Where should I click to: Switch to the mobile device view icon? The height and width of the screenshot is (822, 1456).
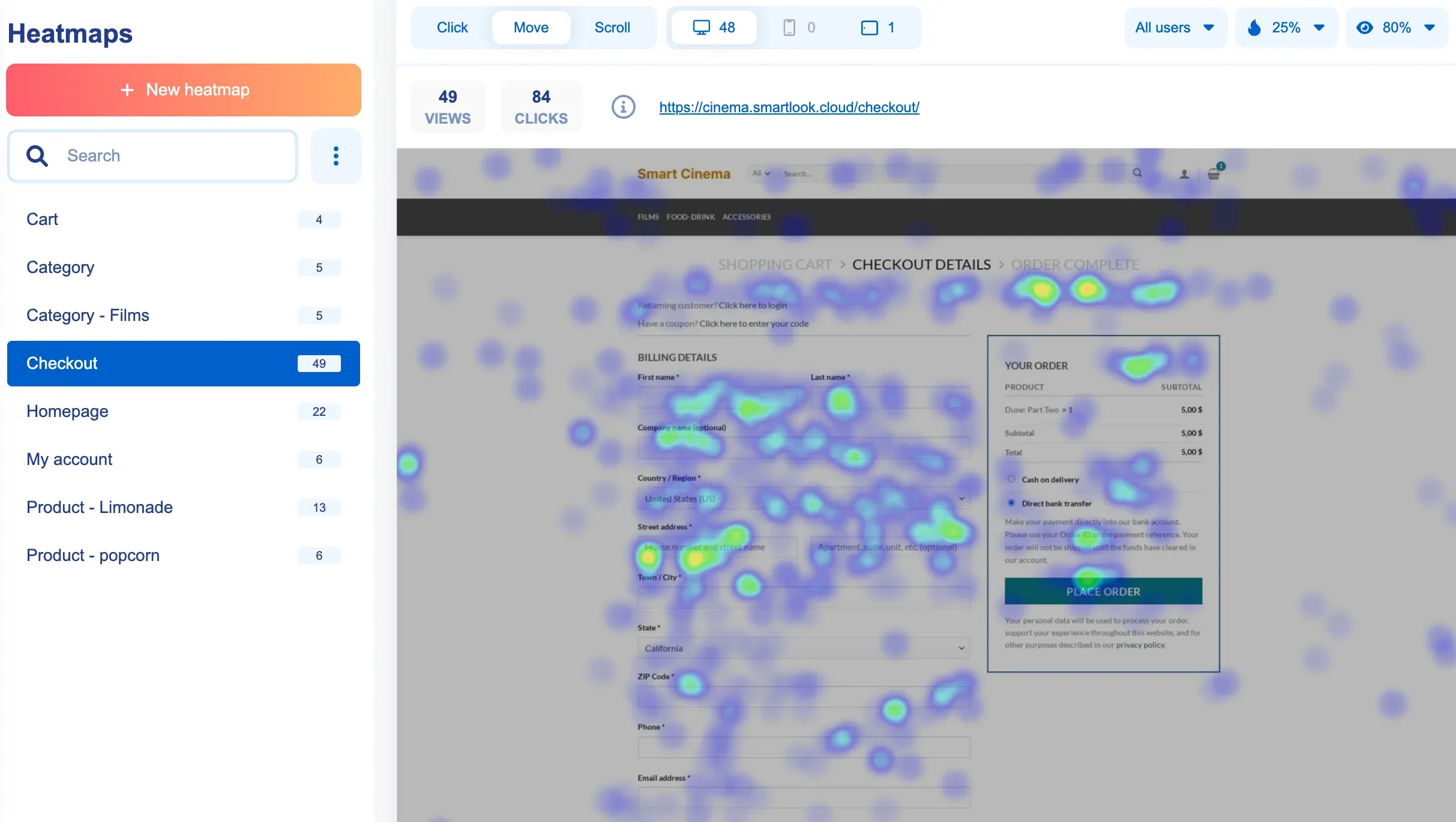point(788,27)
